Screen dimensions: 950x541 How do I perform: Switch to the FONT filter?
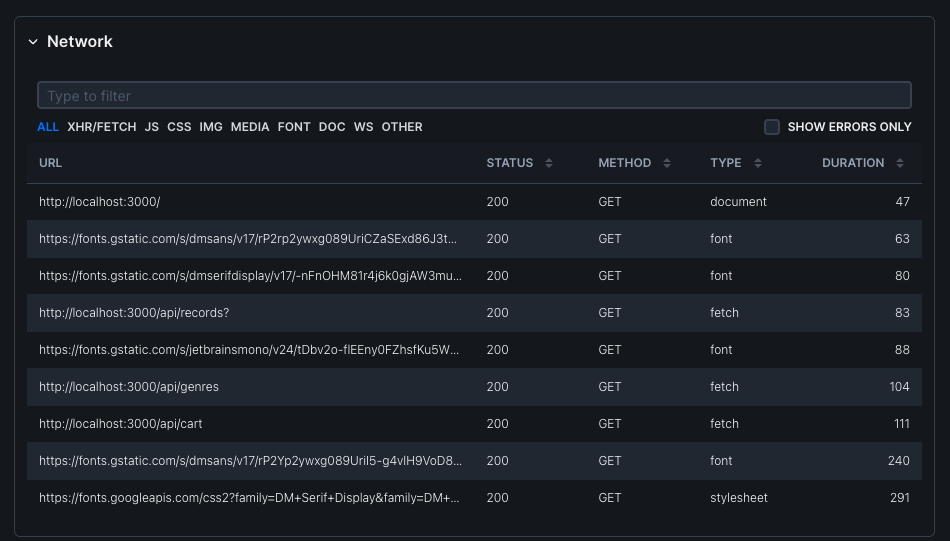[294, 127]
